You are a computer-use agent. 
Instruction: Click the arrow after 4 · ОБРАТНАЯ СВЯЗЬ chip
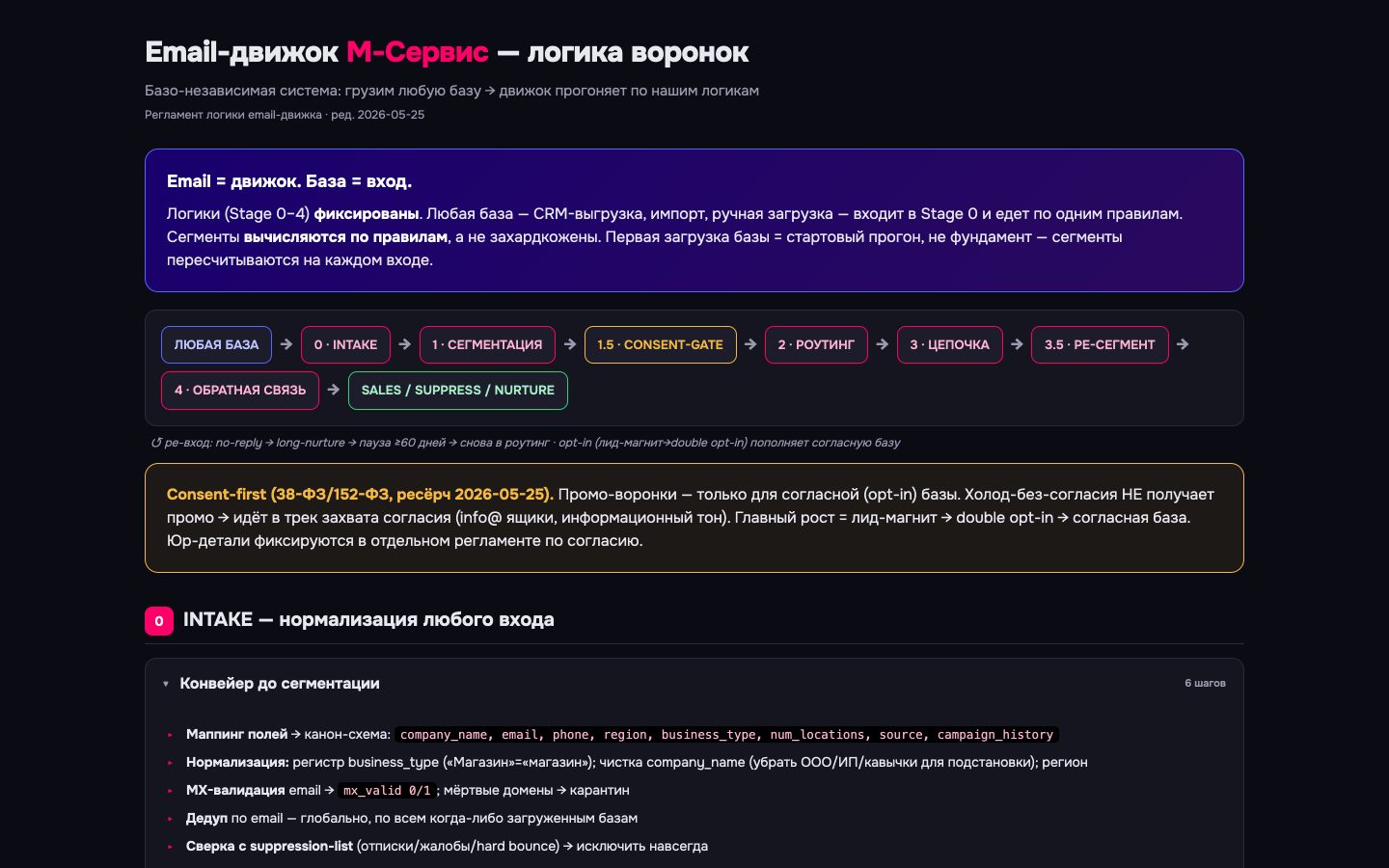pyautogui.click(x=334, y=390)
